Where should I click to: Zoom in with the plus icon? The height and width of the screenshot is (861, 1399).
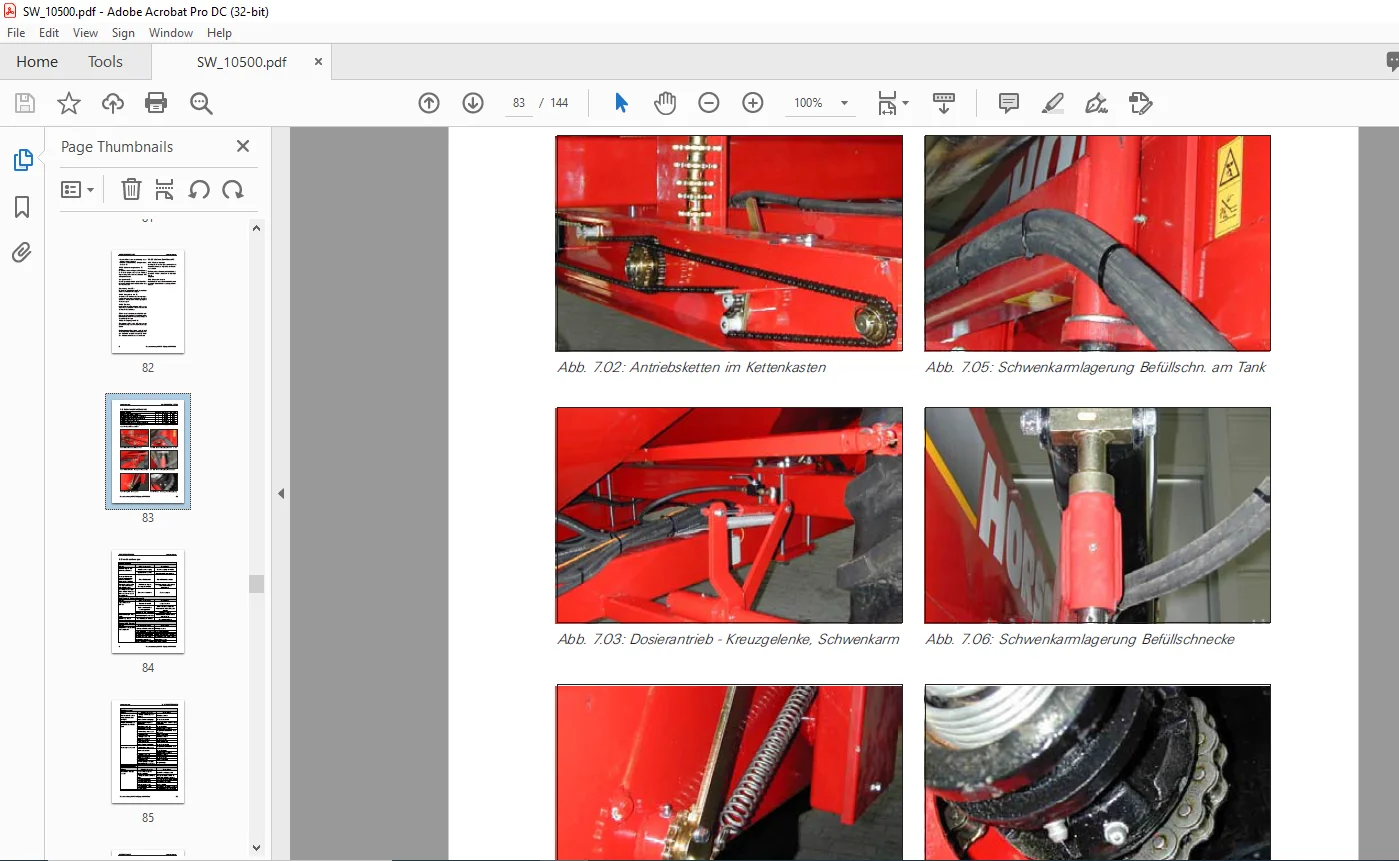click(x=753, y=103)
